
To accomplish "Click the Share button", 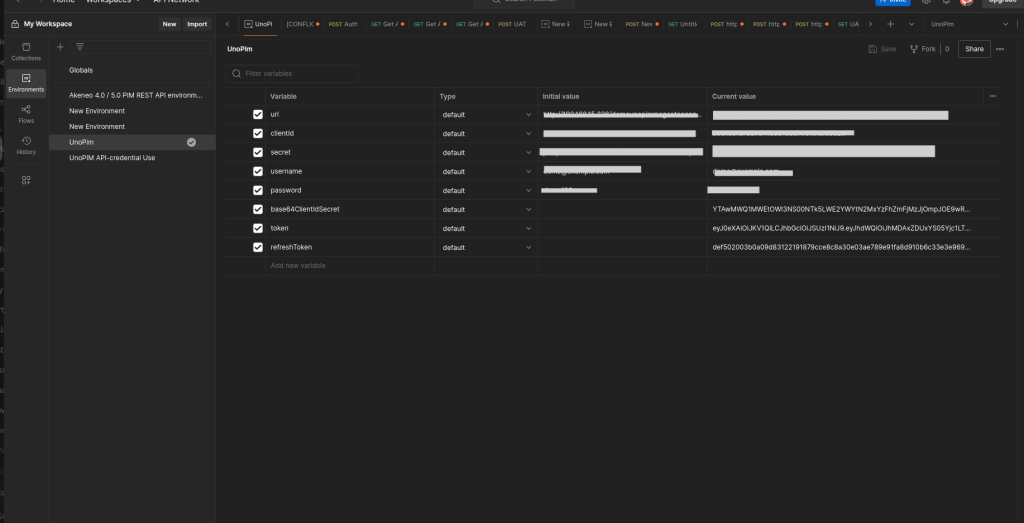I will click(973, 49).
